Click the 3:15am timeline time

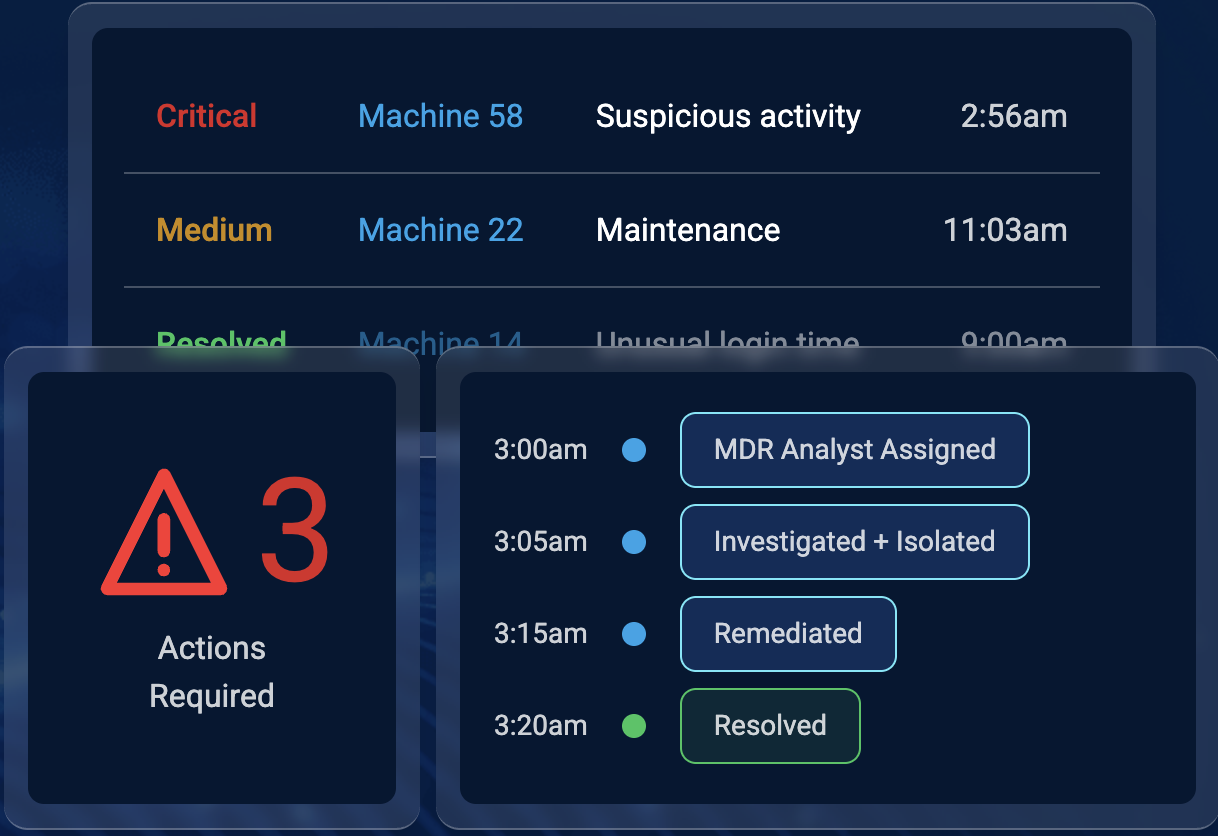coord(540,634)
